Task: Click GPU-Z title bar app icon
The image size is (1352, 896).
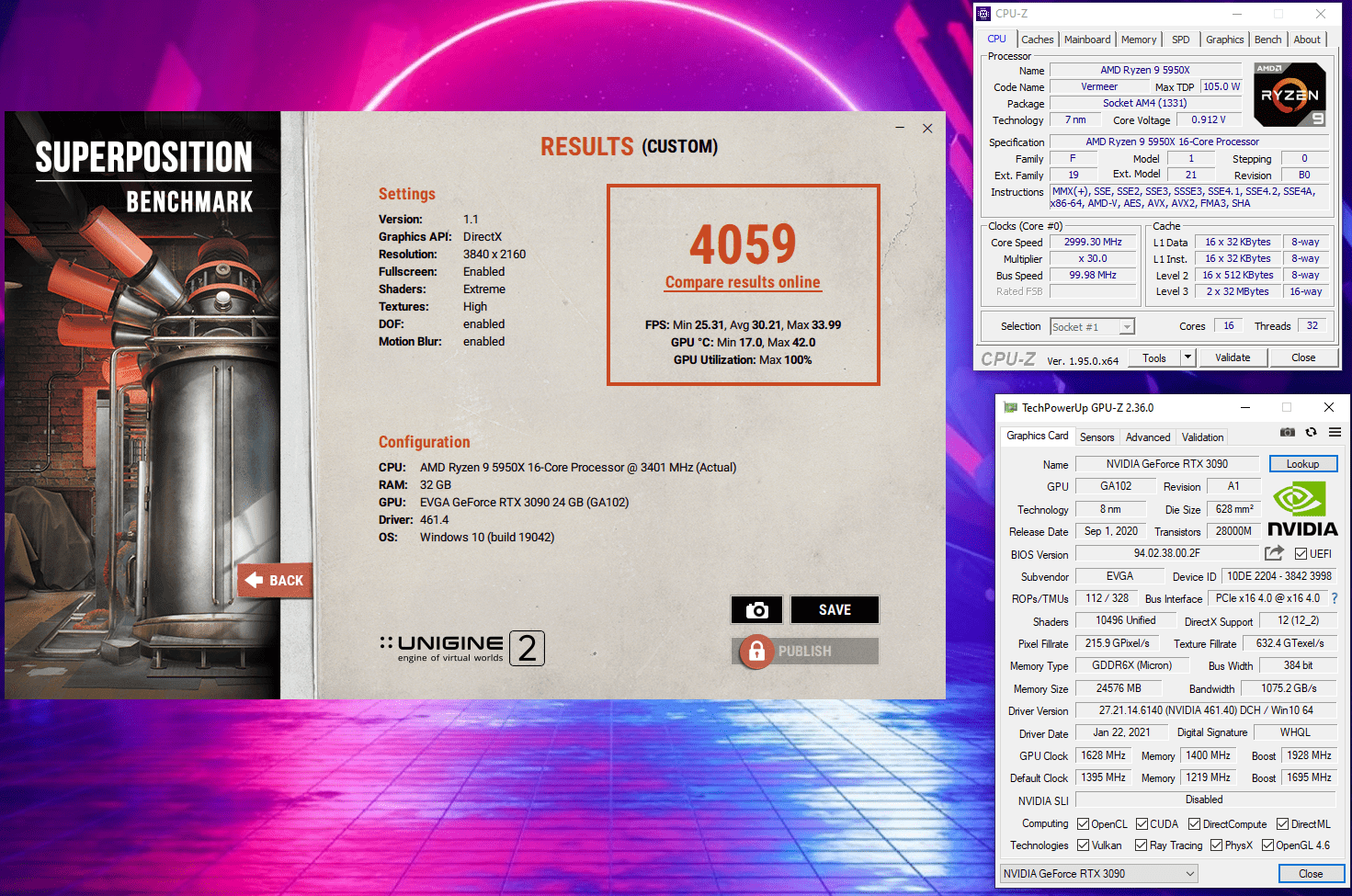Action: [x=1010, y=407]
